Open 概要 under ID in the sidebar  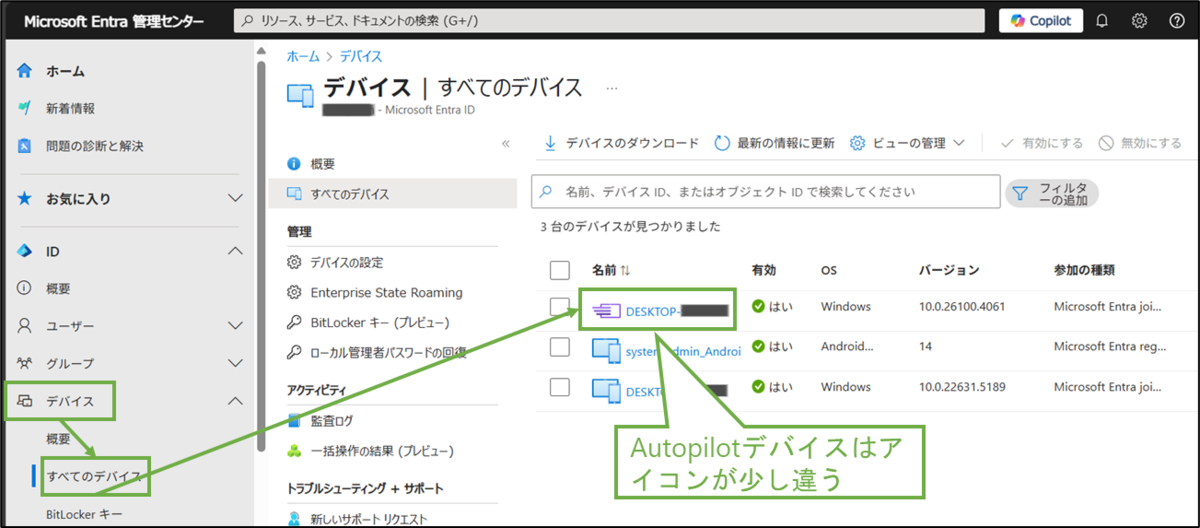coord(58,288)
